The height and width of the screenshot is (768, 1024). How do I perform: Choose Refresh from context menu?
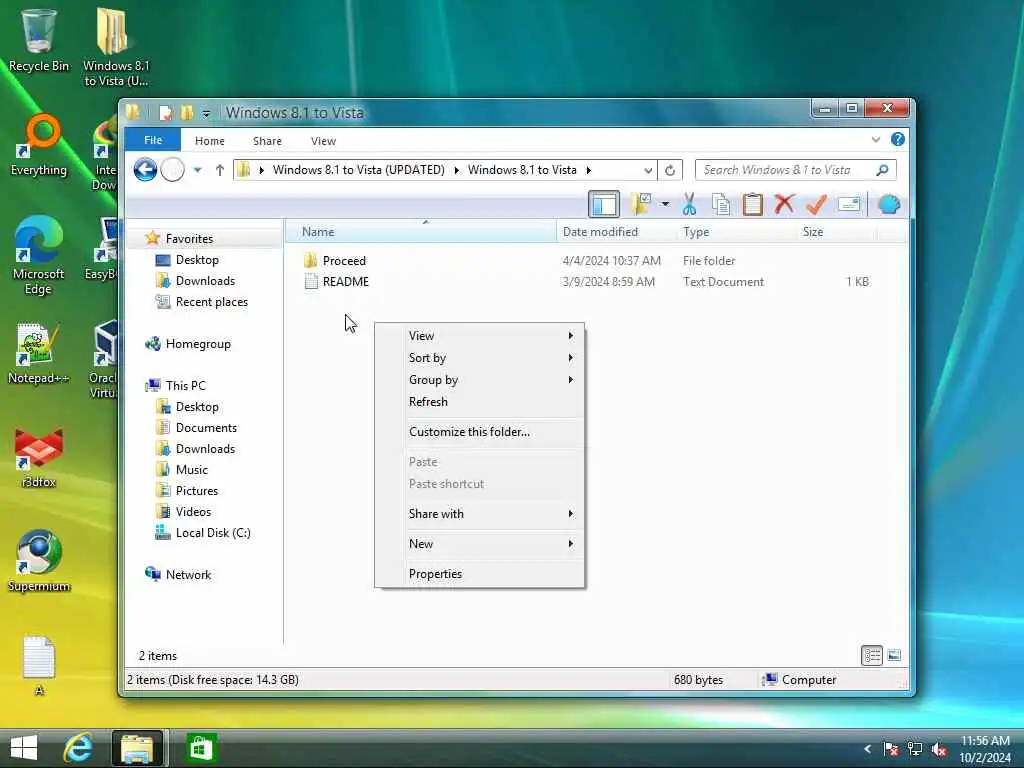point(479,402)
